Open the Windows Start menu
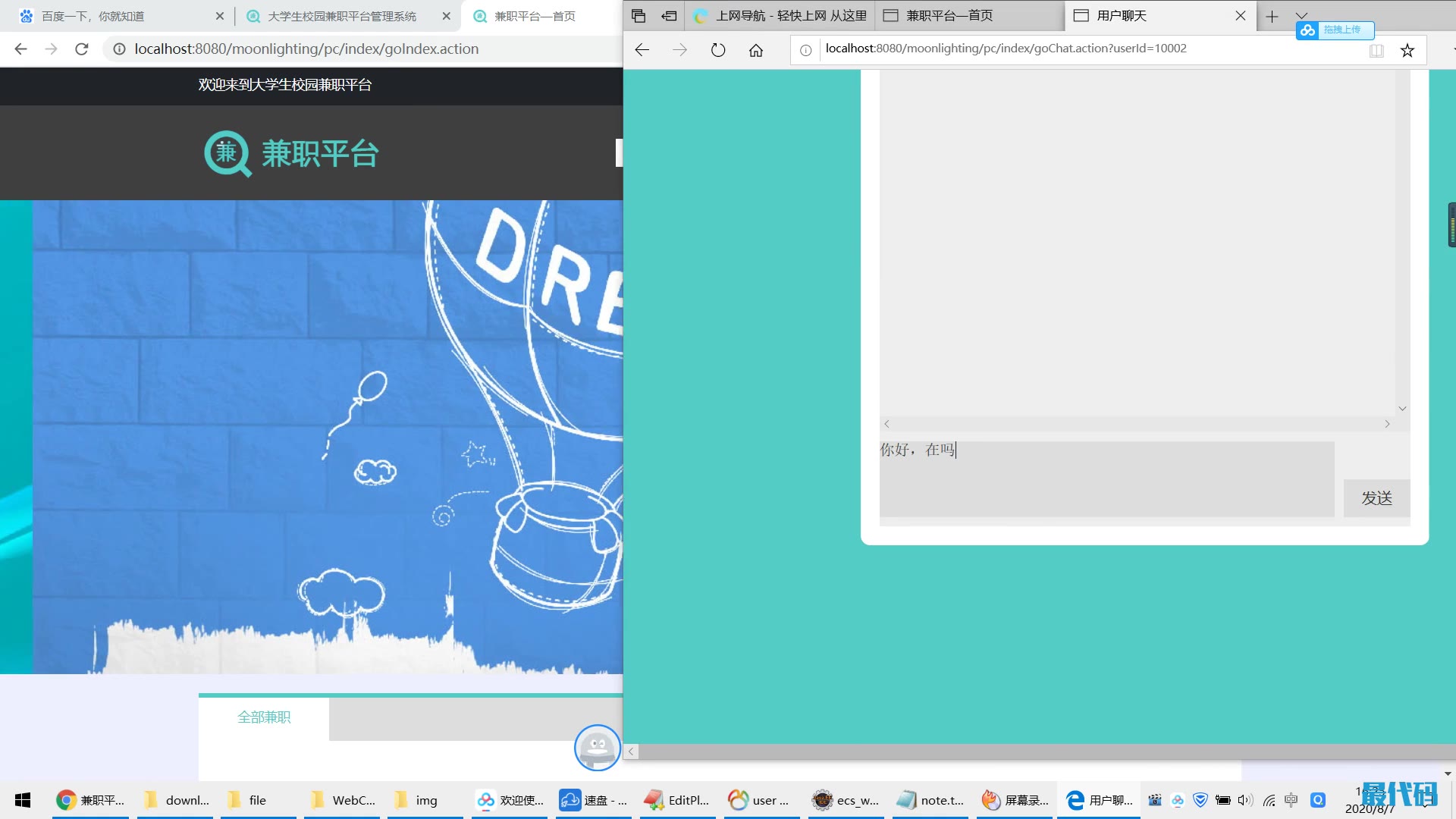Image resolution: width=1456 pixels, height=819 pixels. (23, 800)
